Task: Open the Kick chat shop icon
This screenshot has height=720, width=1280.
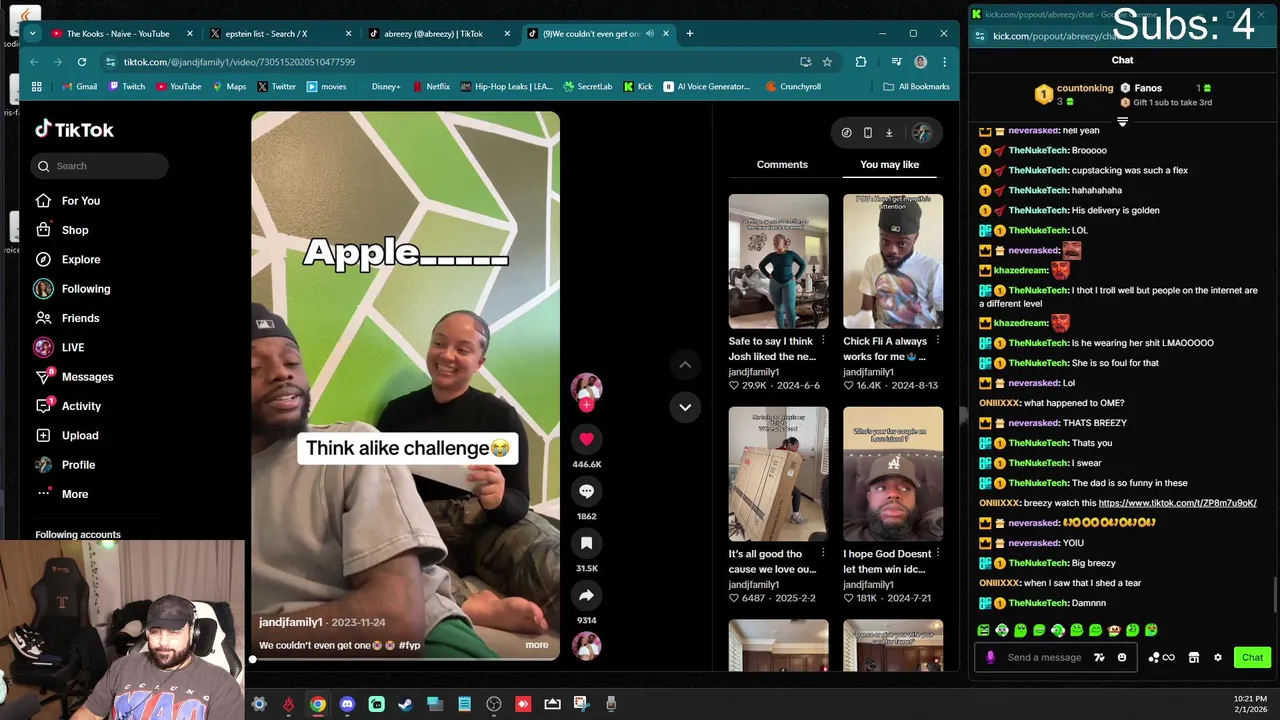Action: pos(1193,657)
